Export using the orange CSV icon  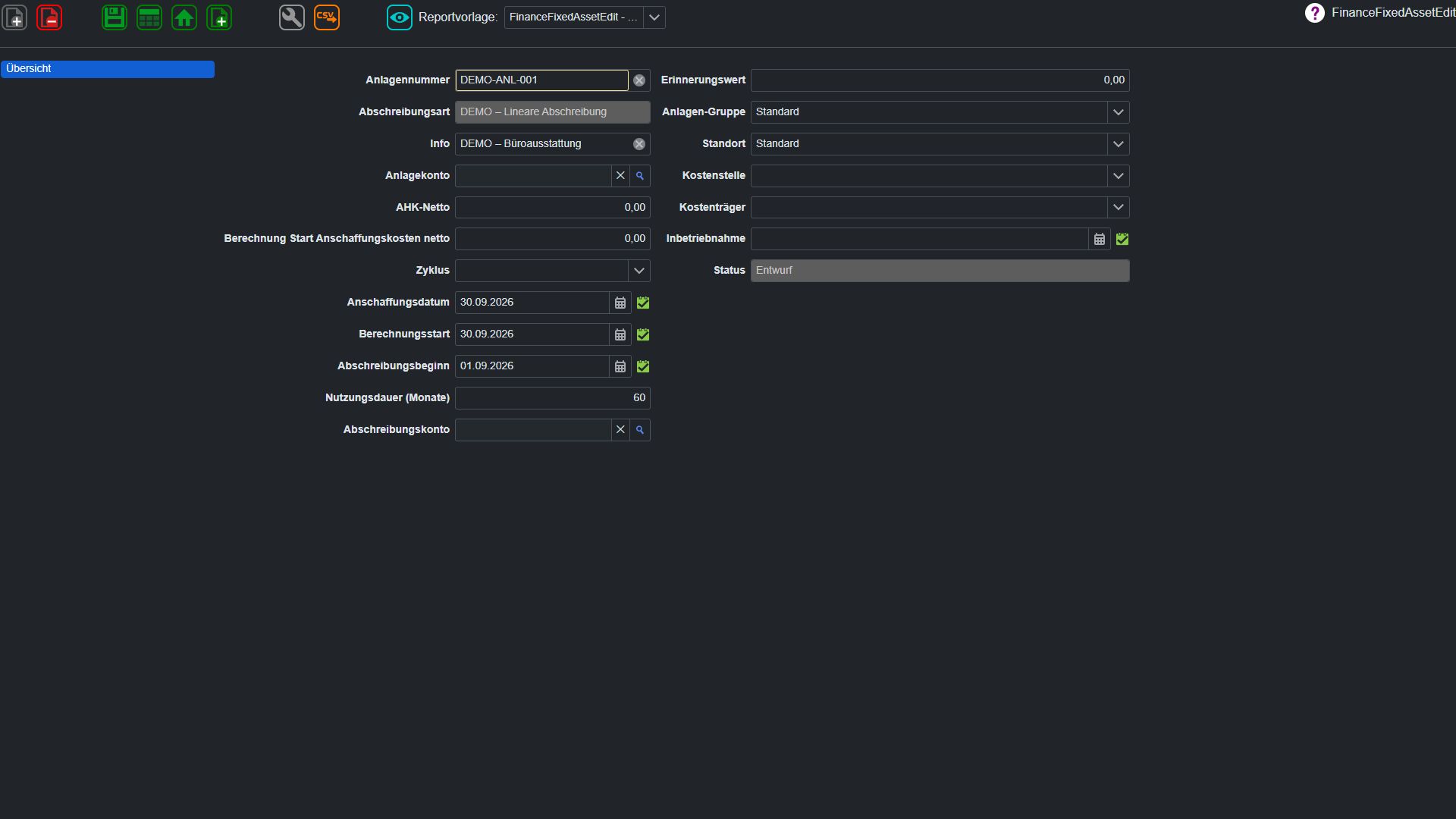click(327, 17)
